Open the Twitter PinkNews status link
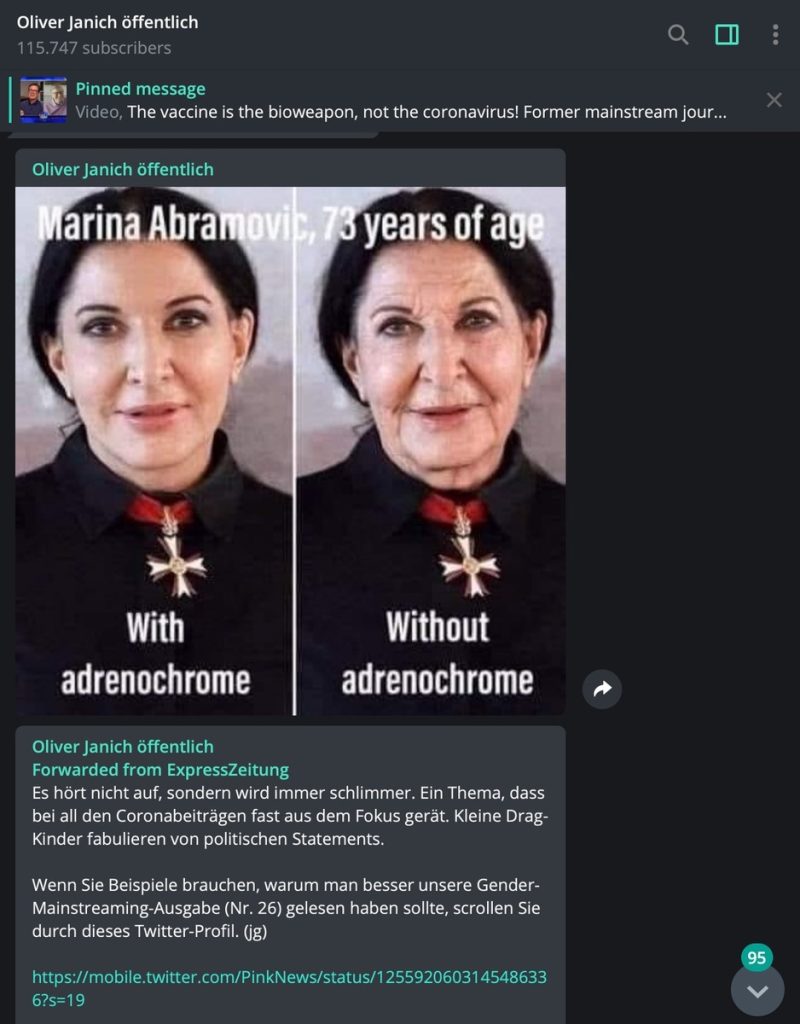The height and width of the screenshot is (1024, 800). 289,988
